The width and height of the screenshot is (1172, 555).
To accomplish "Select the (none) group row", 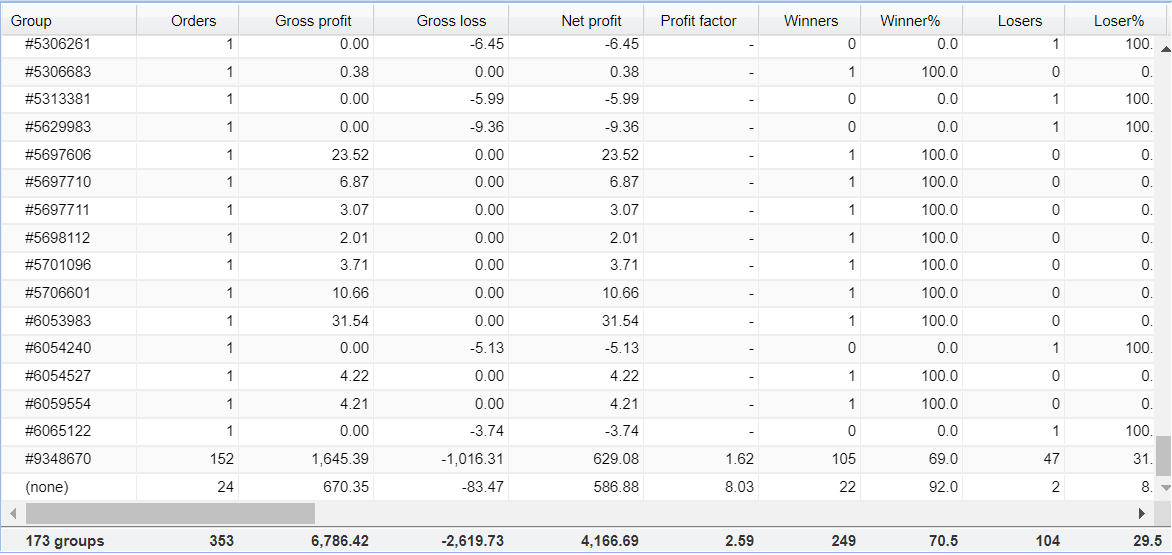I will click(578, 486).
